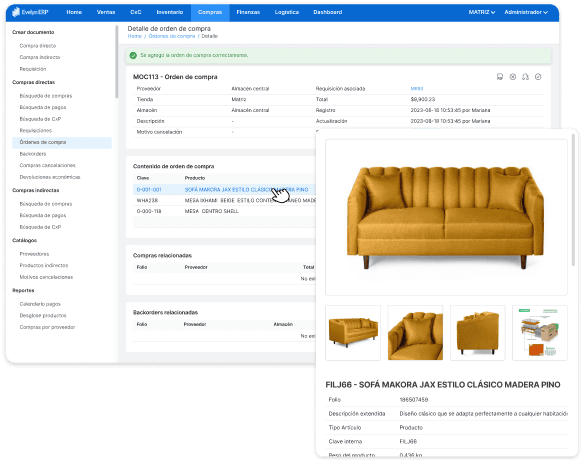Open Backorders in sidebar
Viewport: 583px width, 462px height.
(33, 154)
